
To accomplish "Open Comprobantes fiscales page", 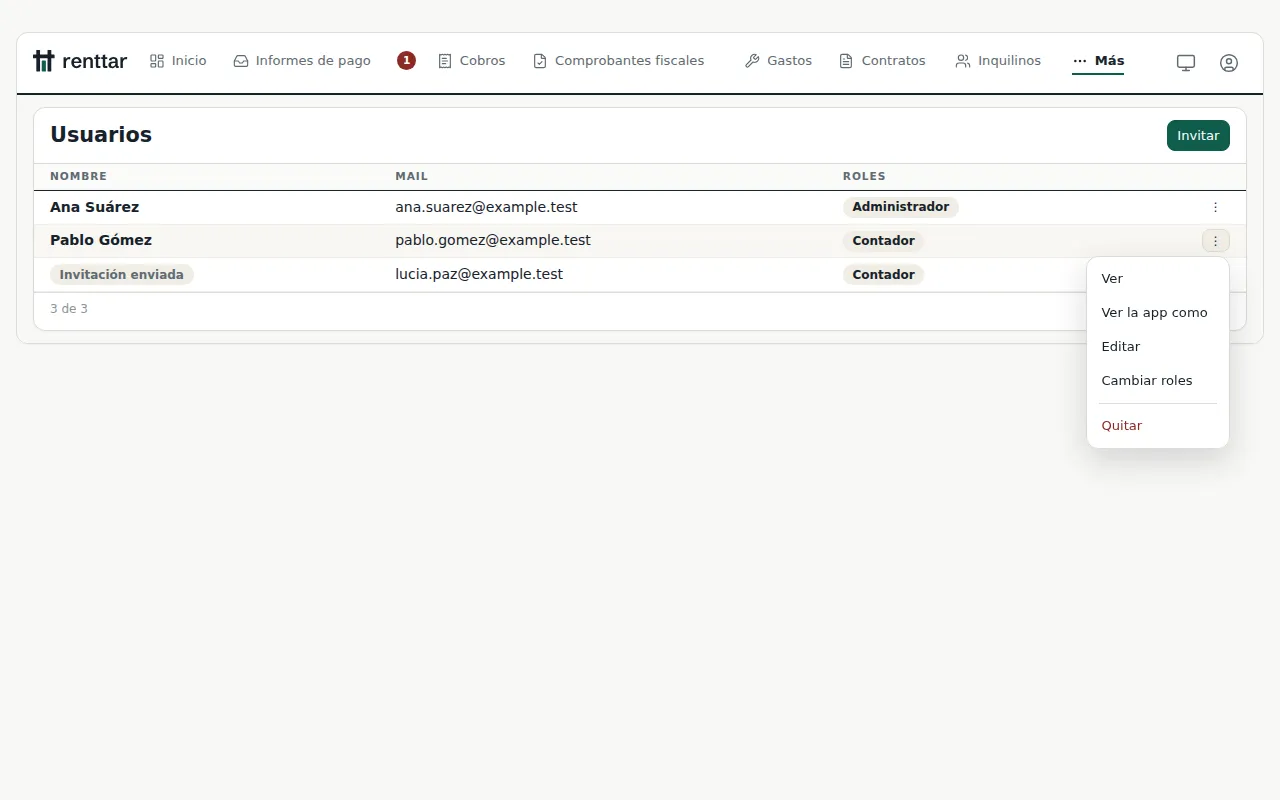I will (619, 61).
